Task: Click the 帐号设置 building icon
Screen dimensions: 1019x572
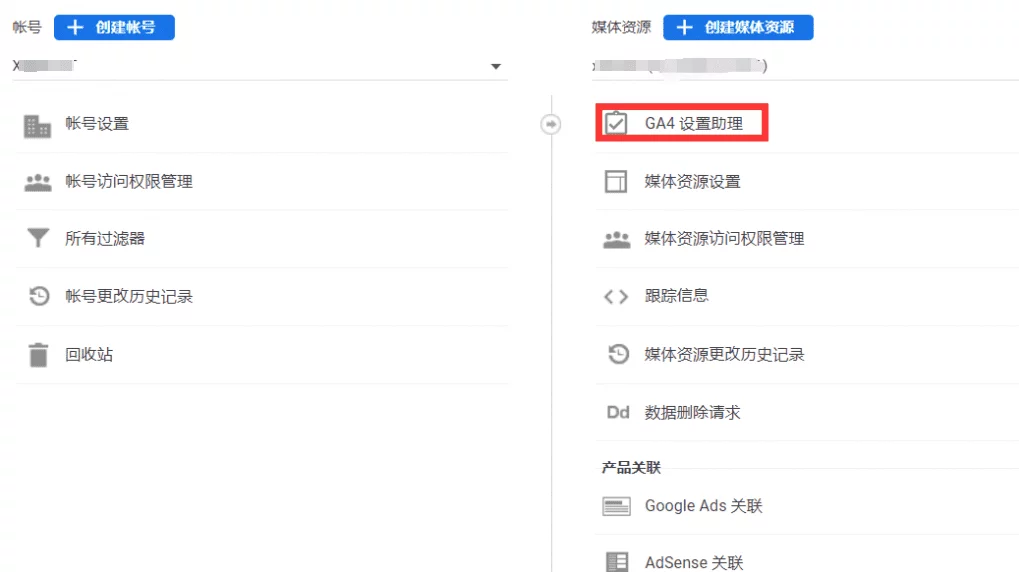Action: pos(37,126)
